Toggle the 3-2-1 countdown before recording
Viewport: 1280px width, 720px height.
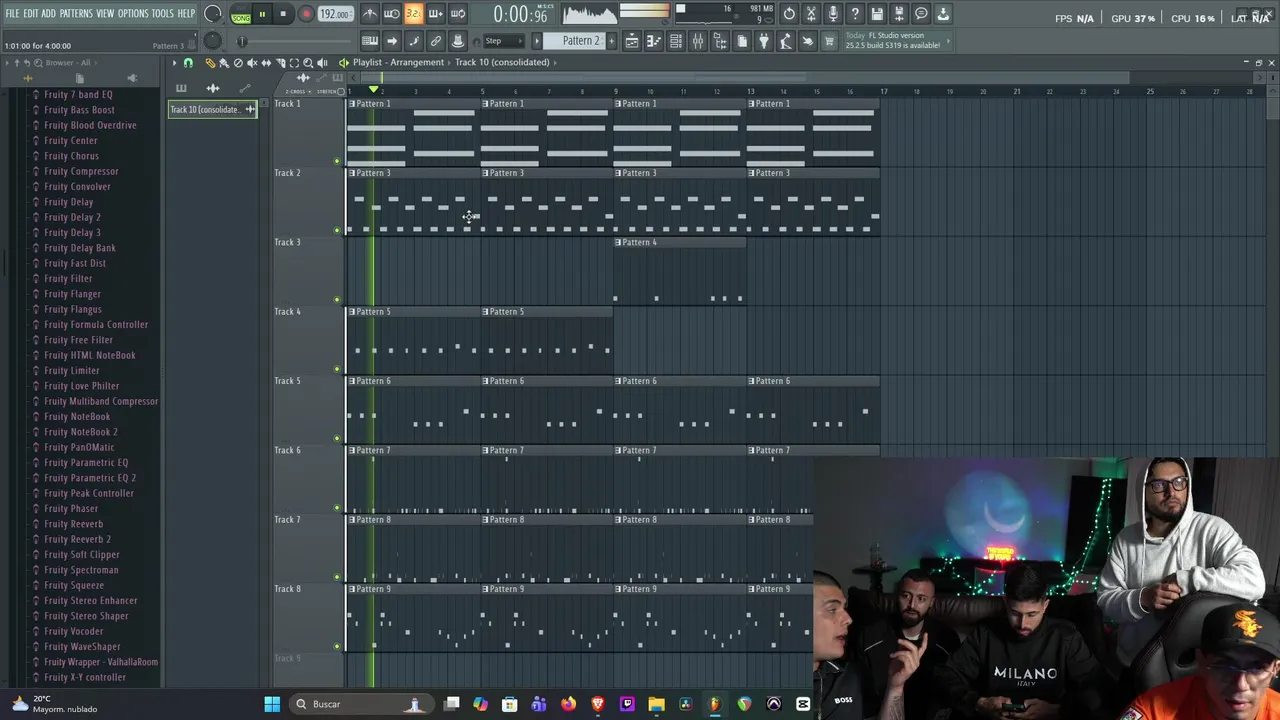[414, 14]
